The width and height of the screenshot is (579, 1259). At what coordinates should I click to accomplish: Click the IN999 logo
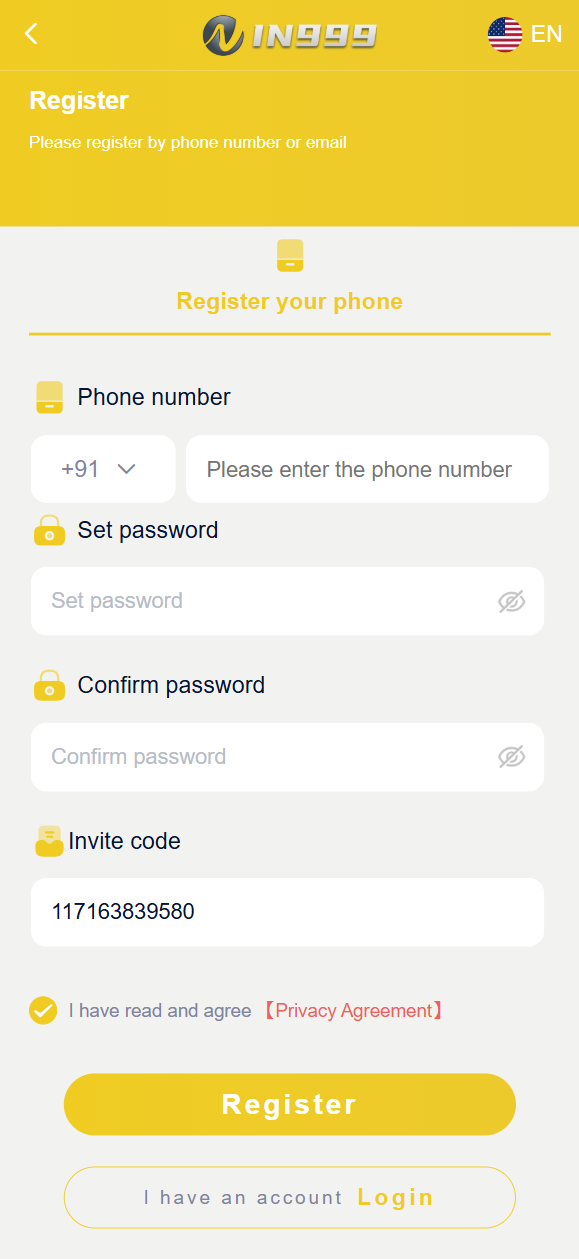(289, 33)
